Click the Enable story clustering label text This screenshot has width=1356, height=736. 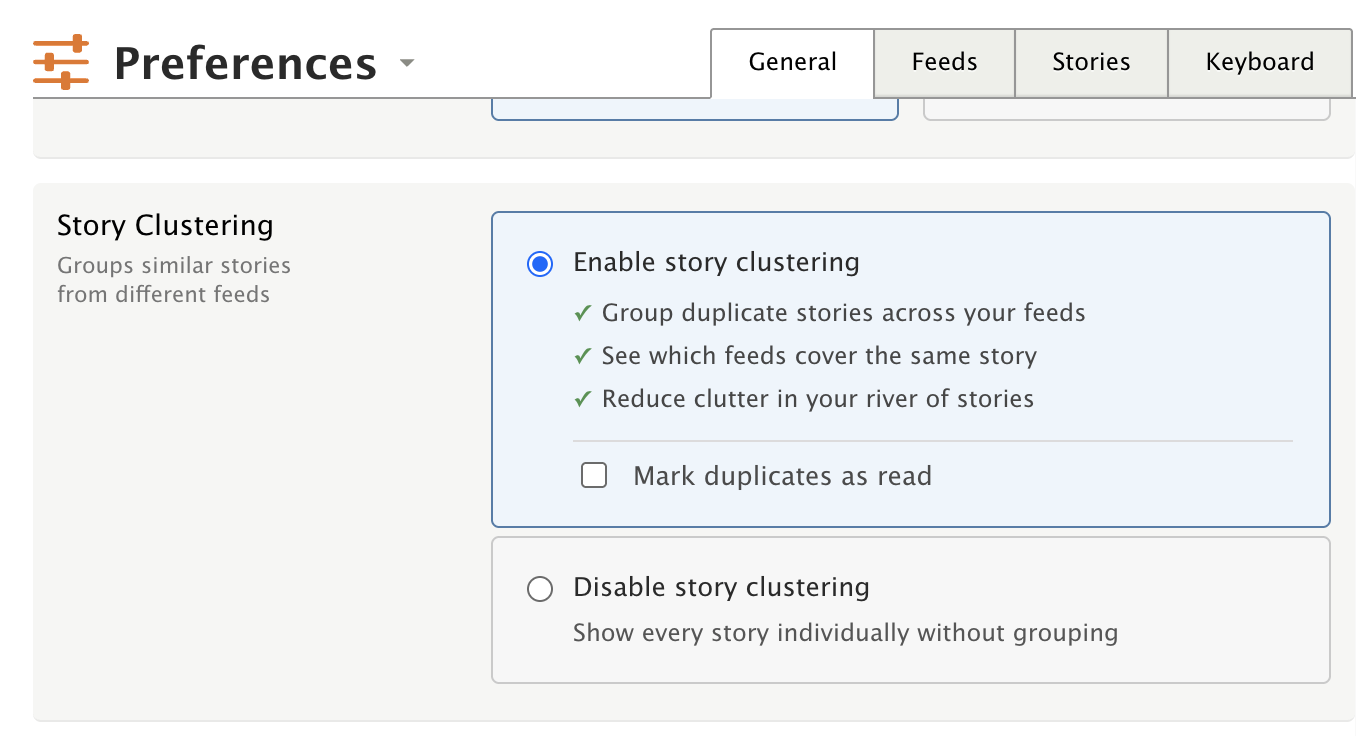716,263
